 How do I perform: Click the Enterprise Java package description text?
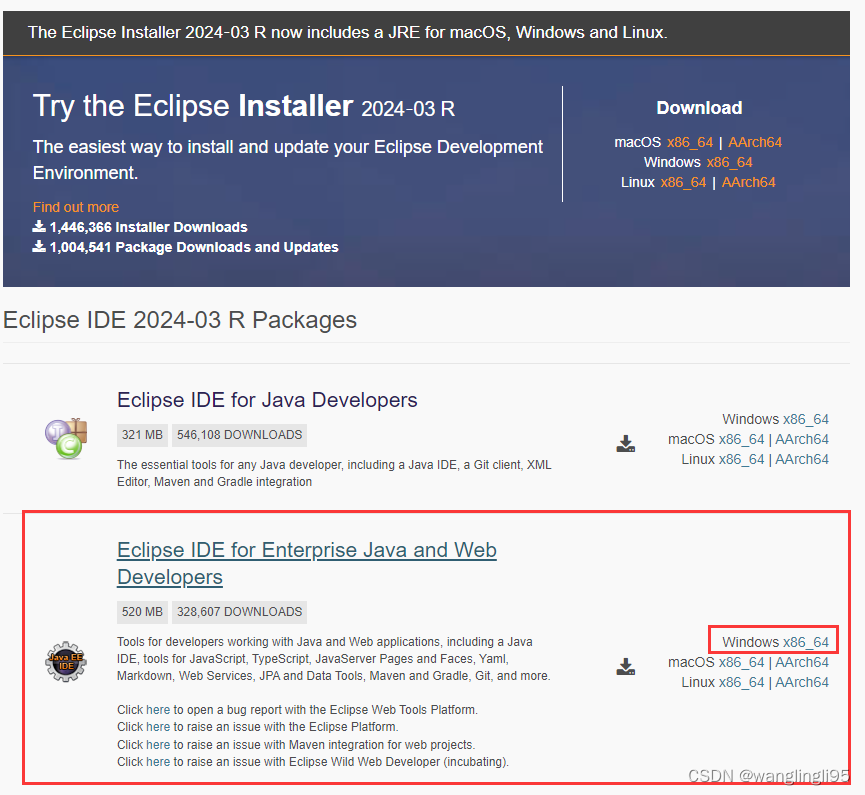click(x=334, y=659)
